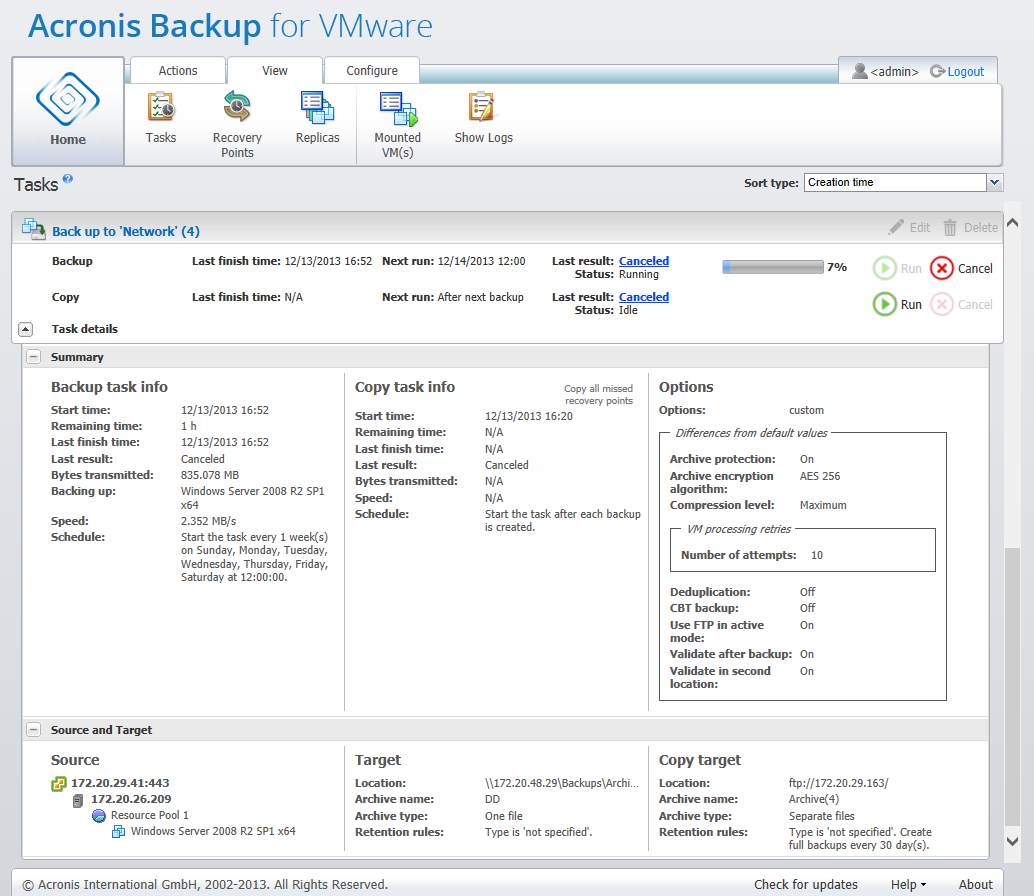The height and width of the screenshot is (896, 1034).
Task: Click the 'Separate files' archive type
Action: (x=822, y=816)
